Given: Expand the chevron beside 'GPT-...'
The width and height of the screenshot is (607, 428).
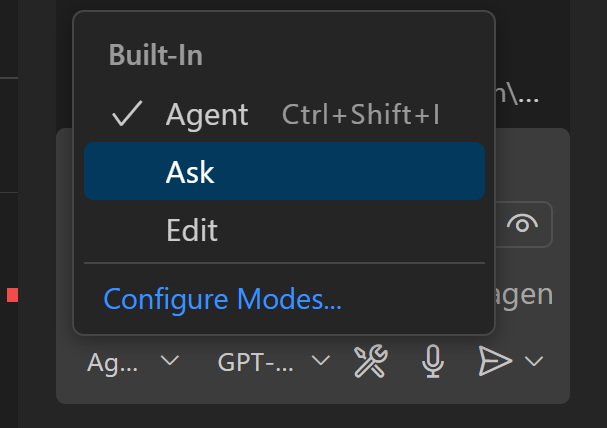Looking at the screenshot, I should [321, 361].
